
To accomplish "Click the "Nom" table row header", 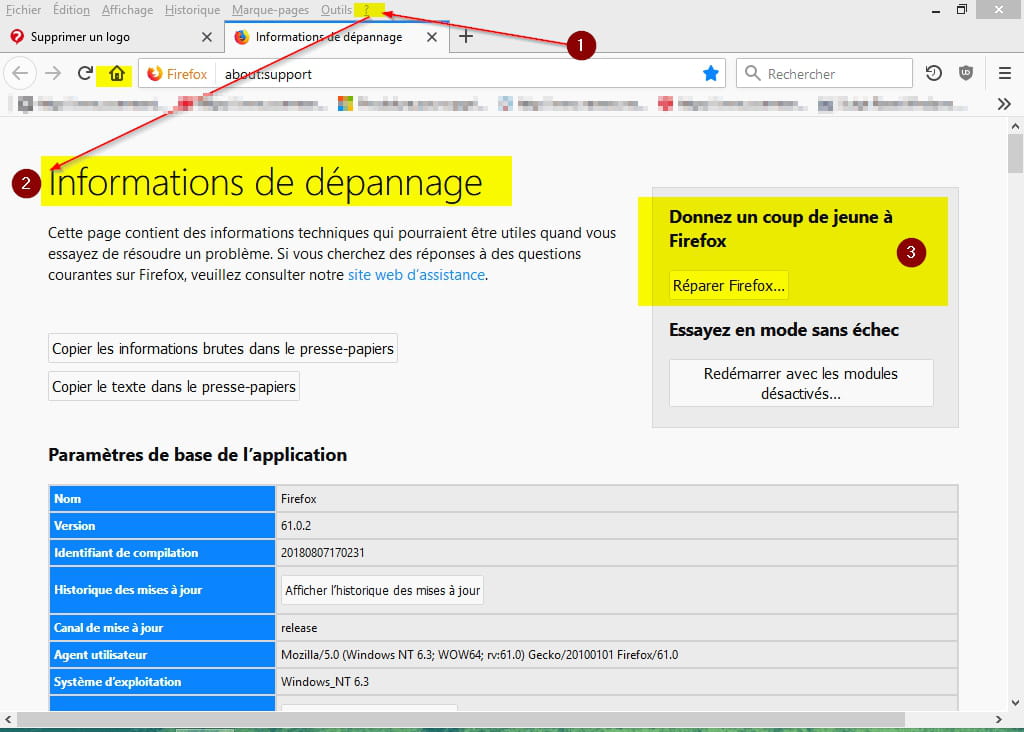I will point(162,498).
